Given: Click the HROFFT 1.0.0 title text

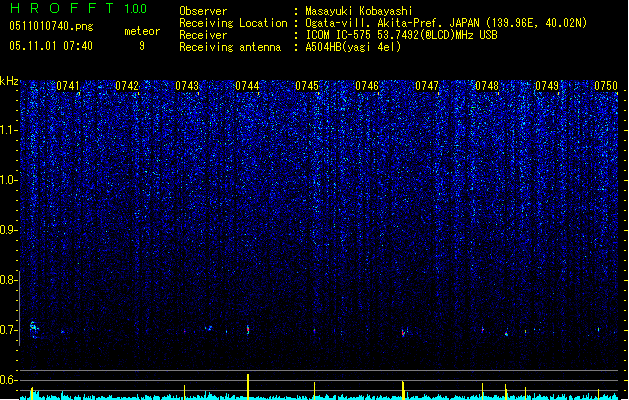Looking at the screenshot, I should coord(78,8).
